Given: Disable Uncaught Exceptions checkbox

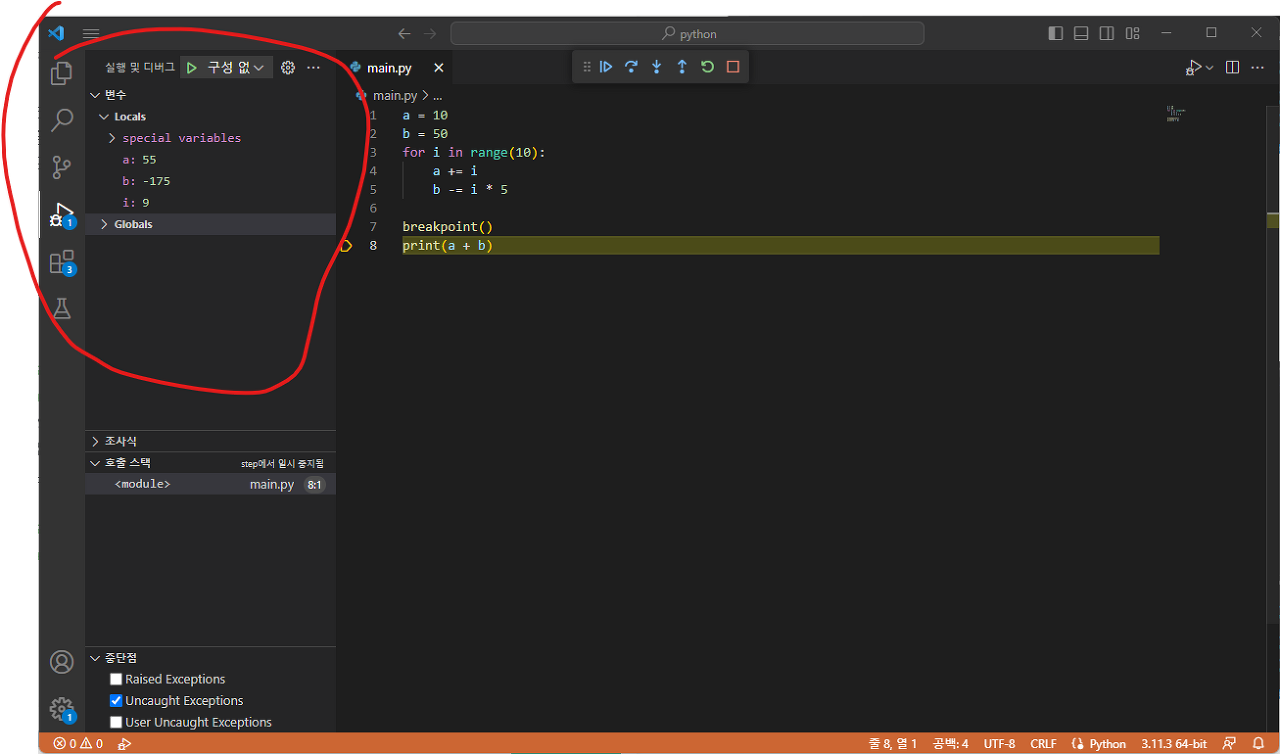Looking at the screenshot, I should (x=116, y=701).
